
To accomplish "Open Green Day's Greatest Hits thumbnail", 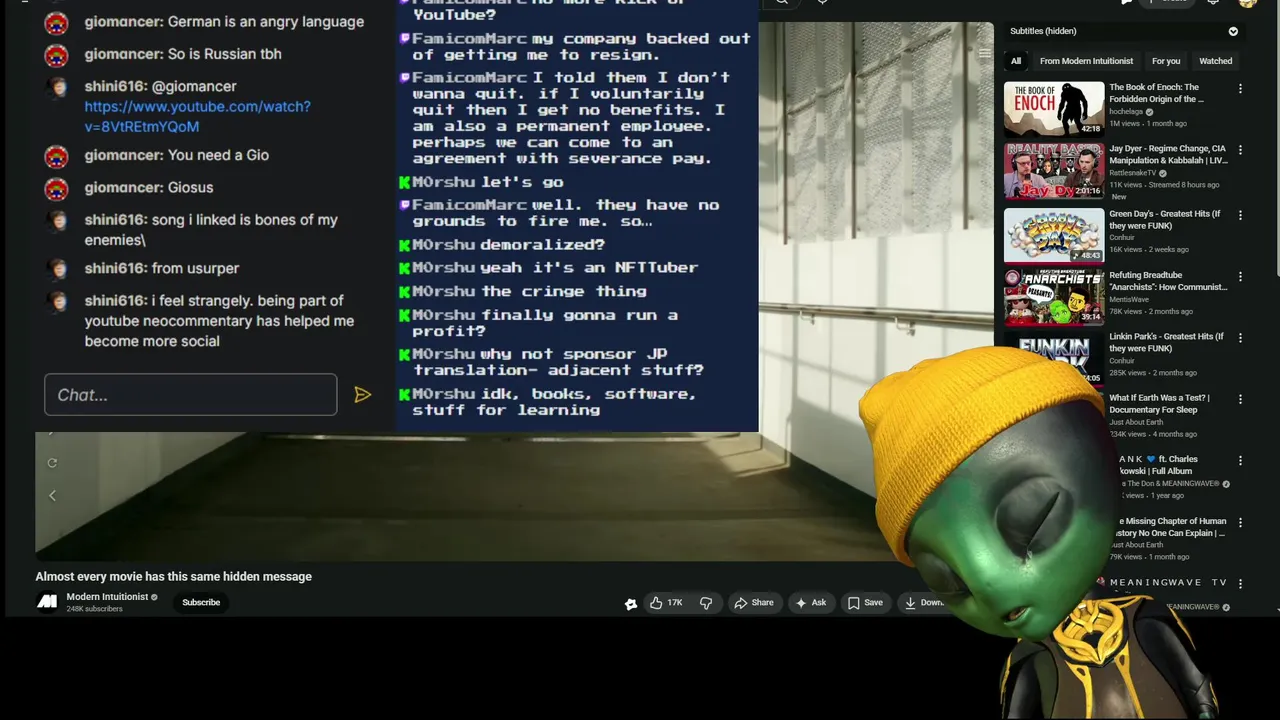I will tap(1054, 235).
